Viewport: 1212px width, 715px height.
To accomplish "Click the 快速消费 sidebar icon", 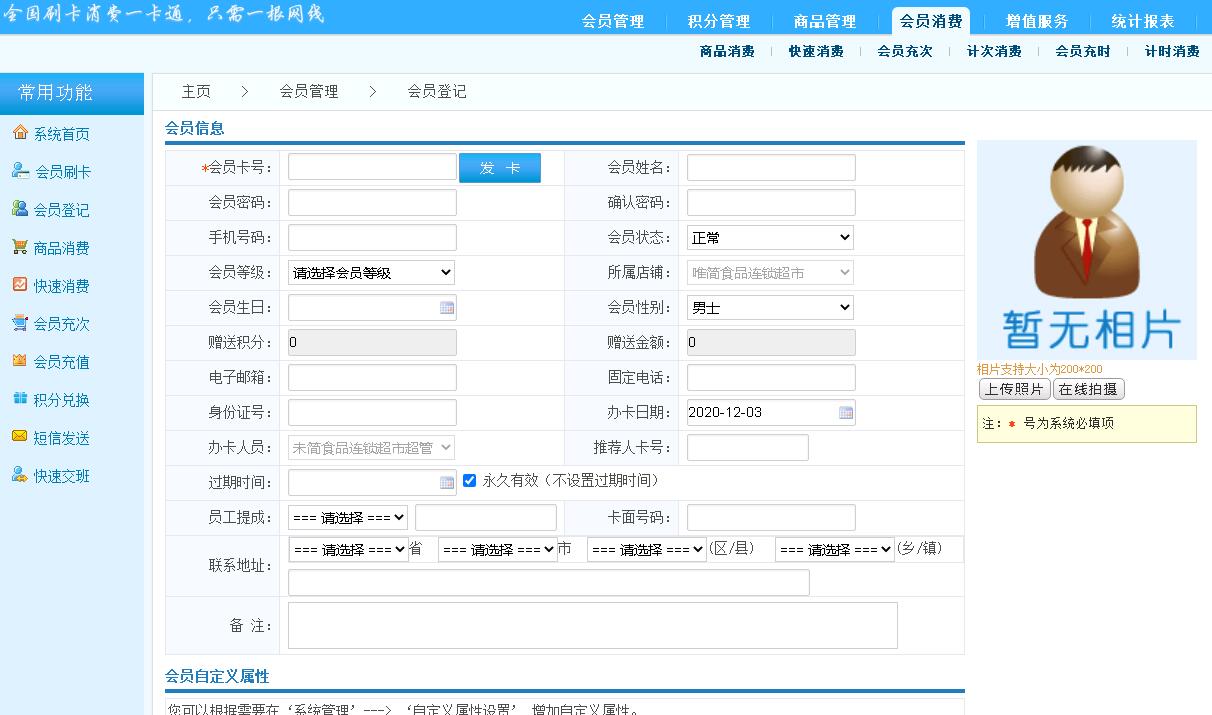I will point(20,285).
